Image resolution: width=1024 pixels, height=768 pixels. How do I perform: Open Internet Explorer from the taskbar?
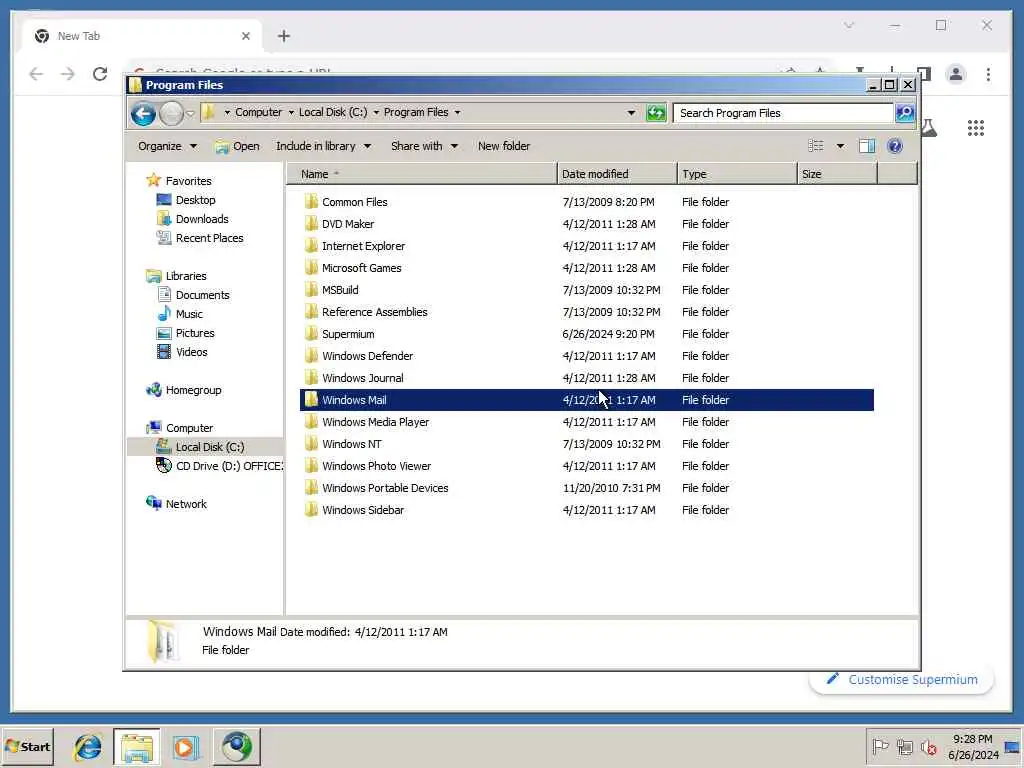(x=88, y=747)
